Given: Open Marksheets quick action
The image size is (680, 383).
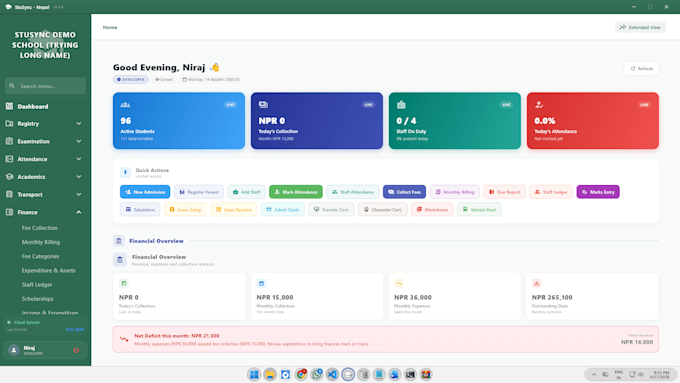Looking at the screenshot, I should tap(432, 210).
